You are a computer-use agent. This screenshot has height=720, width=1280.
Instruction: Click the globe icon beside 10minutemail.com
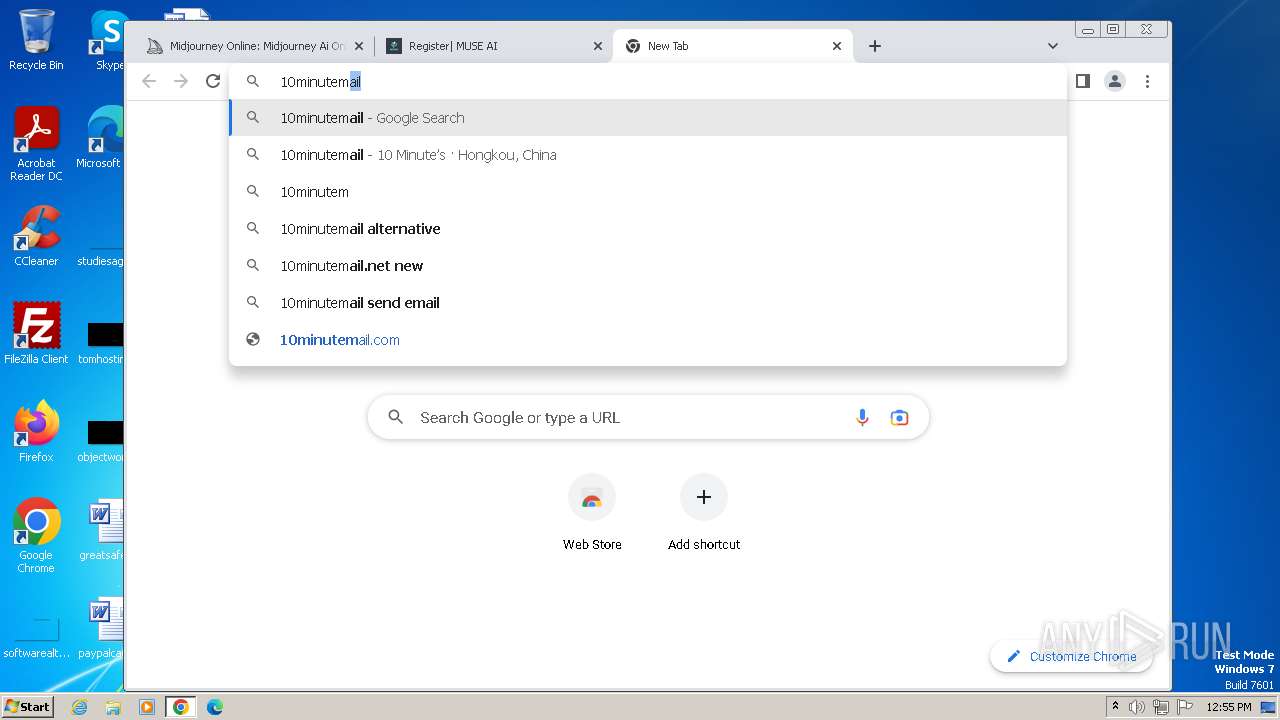[253, 340]
